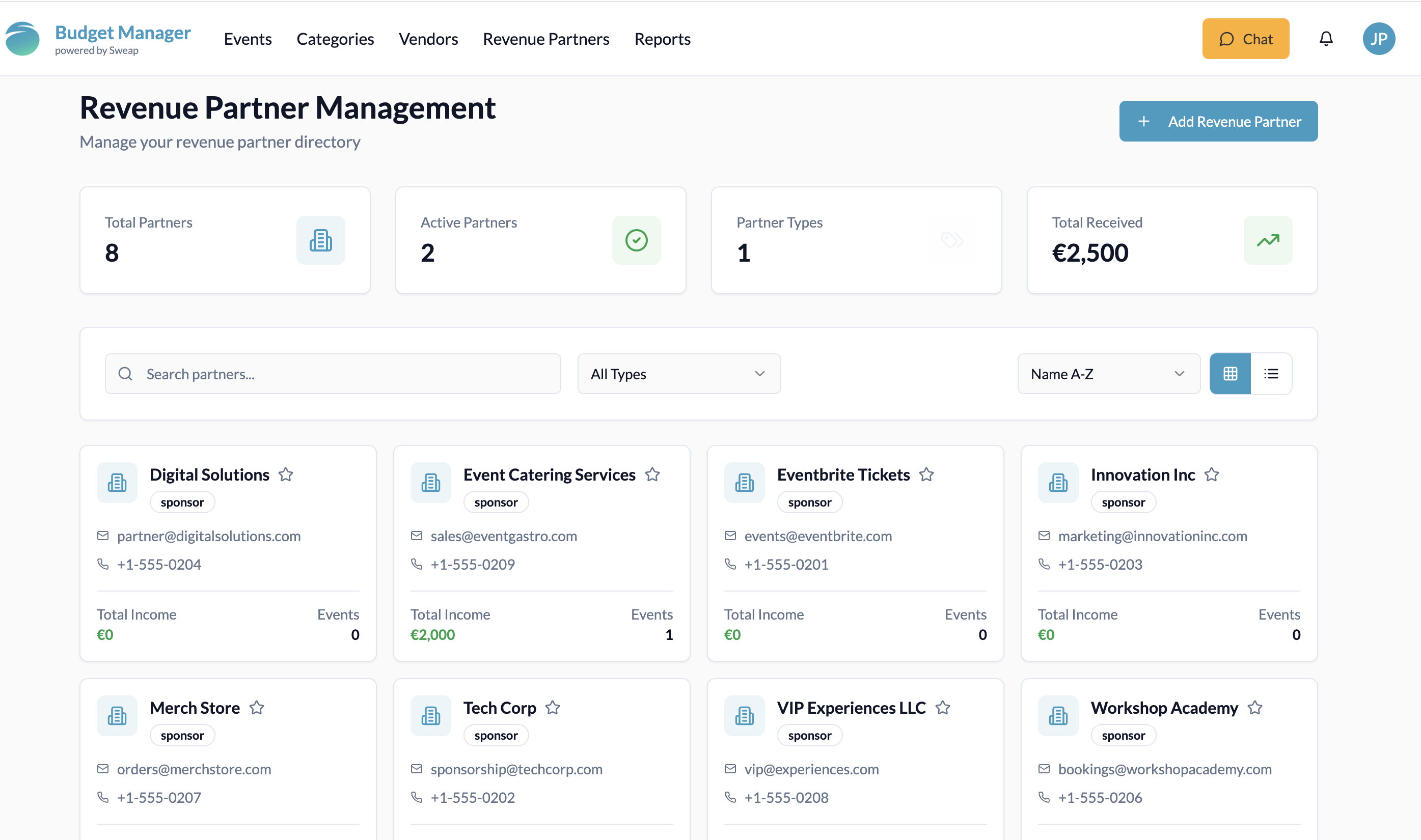Email marketing@innovationinc.com

click(x=1153, y=536)
